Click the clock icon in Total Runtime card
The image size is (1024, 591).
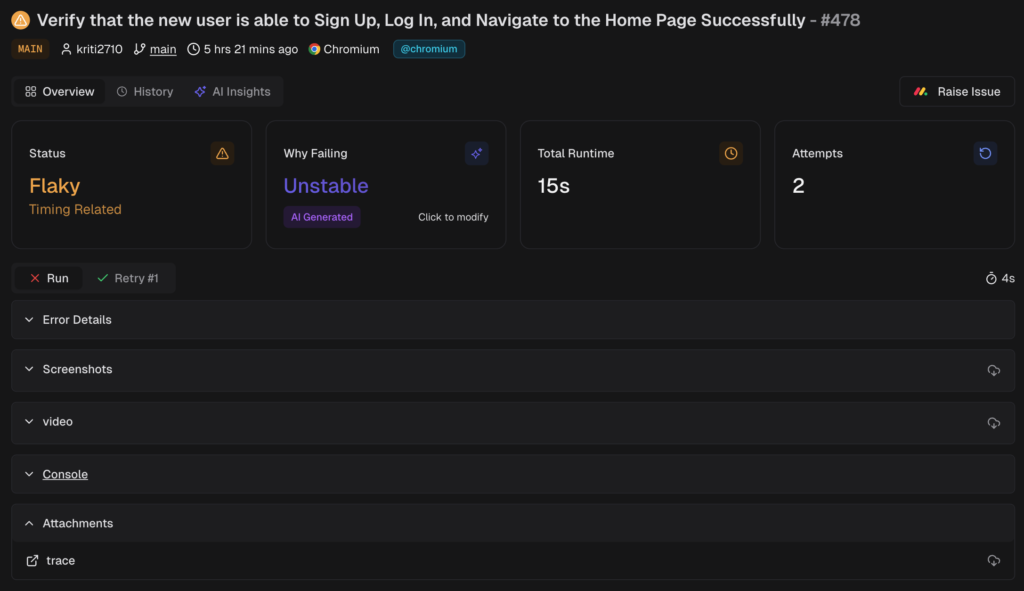(731, 153)
